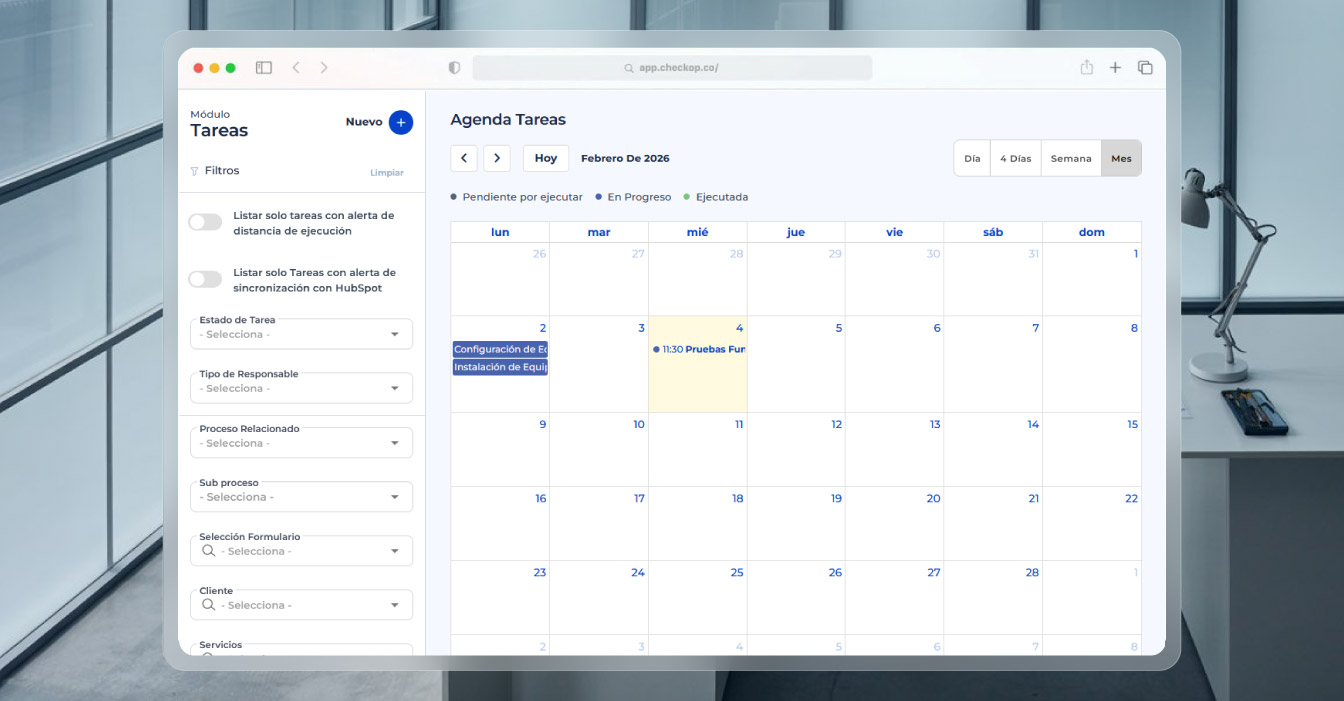Viewport: 1344px width, 701px height.
Task: Enable alerta de sincronización con HubSpot toggle
Action: tap(206, 279)
